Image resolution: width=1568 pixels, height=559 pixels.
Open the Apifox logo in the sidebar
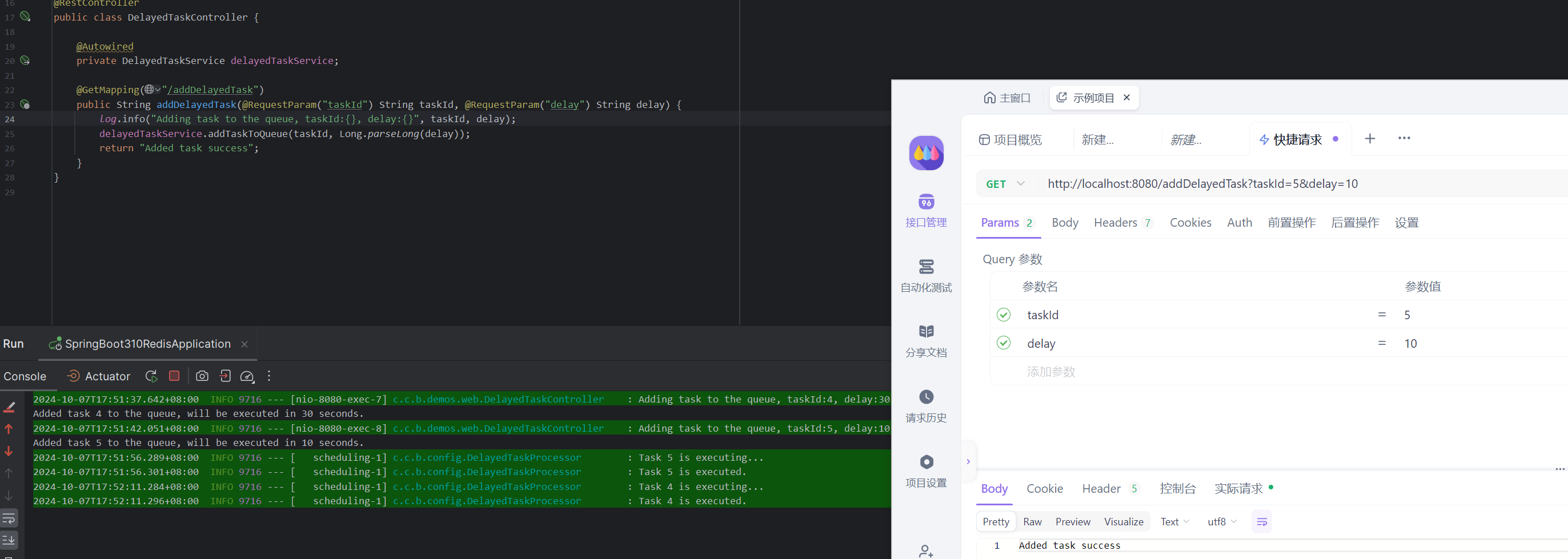(926, 152)
